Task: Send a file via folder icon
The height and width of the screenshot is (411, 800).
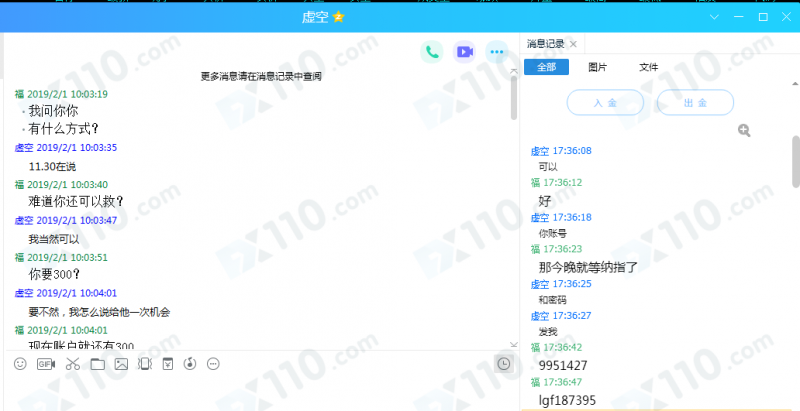Action: tap(97, 364)
